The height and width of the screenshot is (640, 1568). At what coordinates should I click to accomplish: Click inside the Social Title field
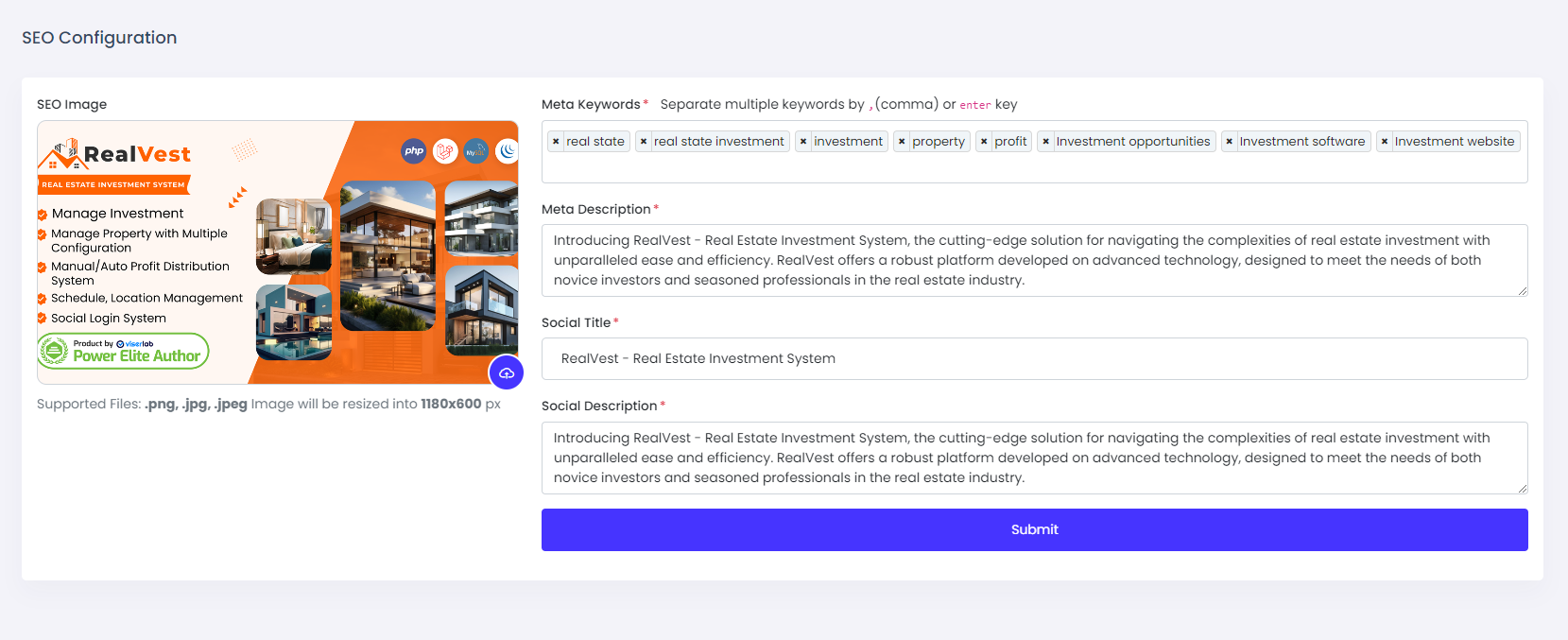click(1034, 359)
